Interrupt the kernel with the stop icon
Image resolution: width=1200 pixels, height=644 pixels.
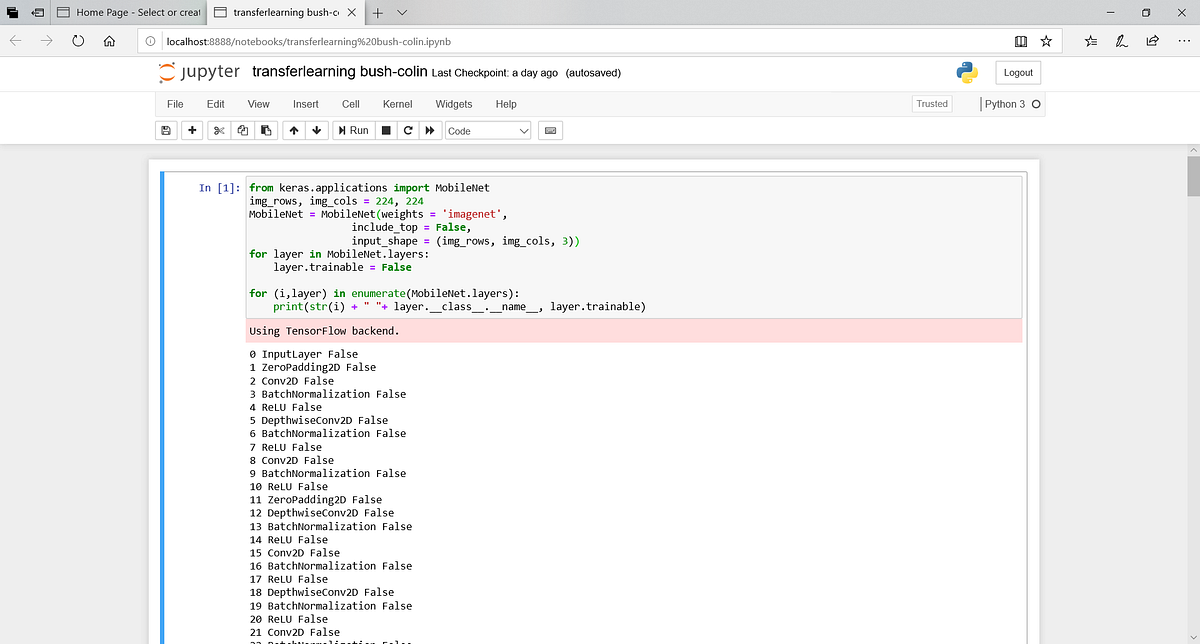coord(385,130)
